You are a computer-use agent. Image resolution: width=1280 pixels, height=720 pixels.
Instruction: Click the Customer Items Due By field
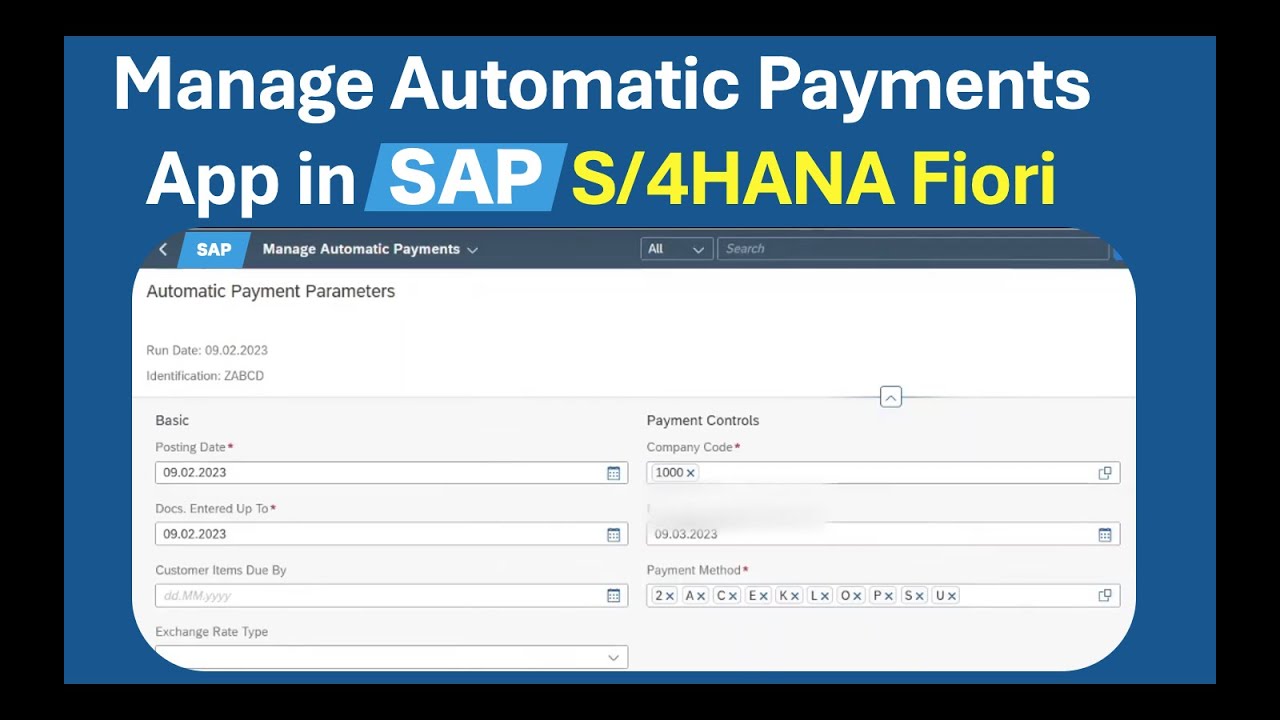point(391,596)
